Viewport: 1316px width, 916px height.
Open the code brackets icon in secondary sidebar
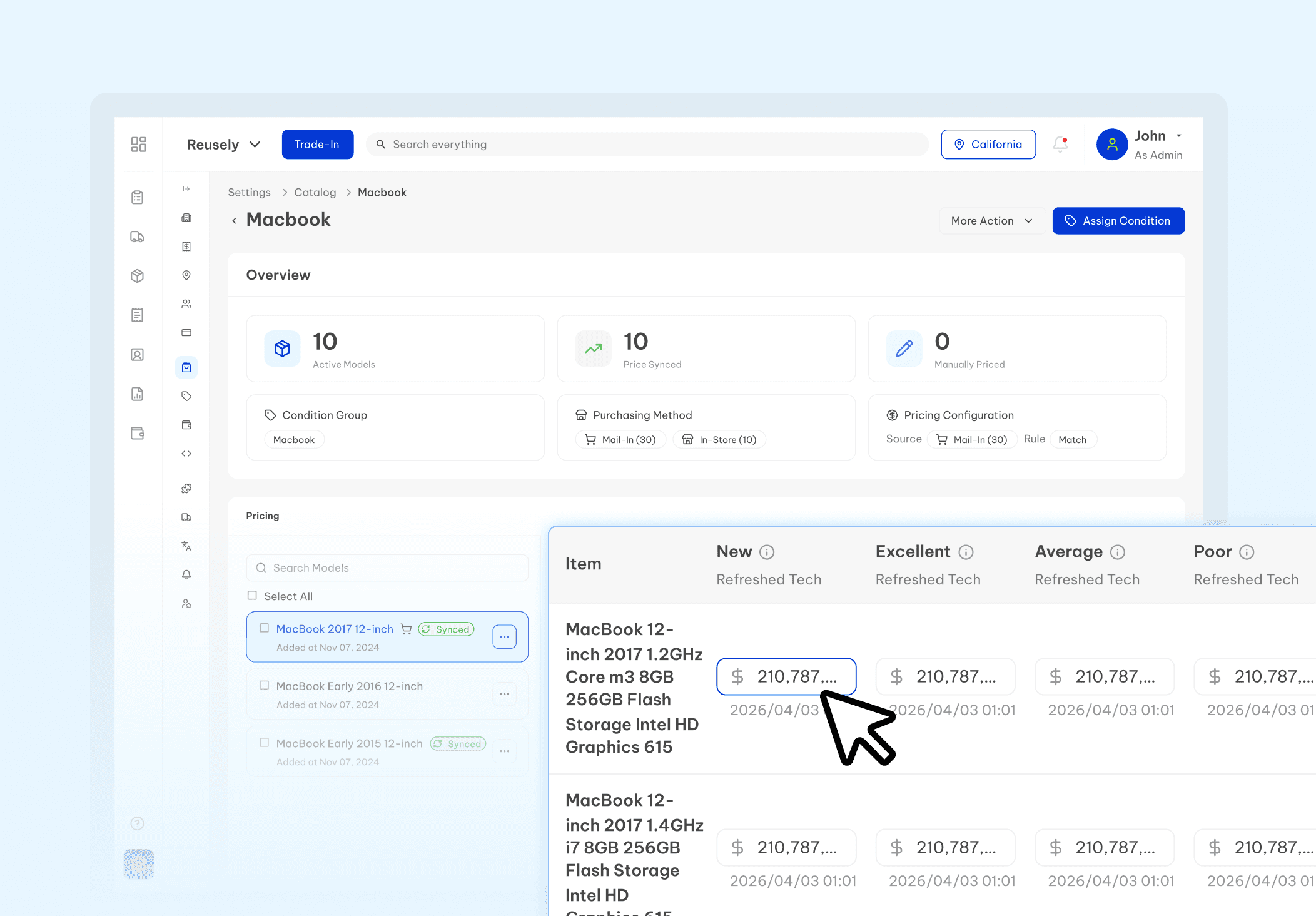coord(186,454)
